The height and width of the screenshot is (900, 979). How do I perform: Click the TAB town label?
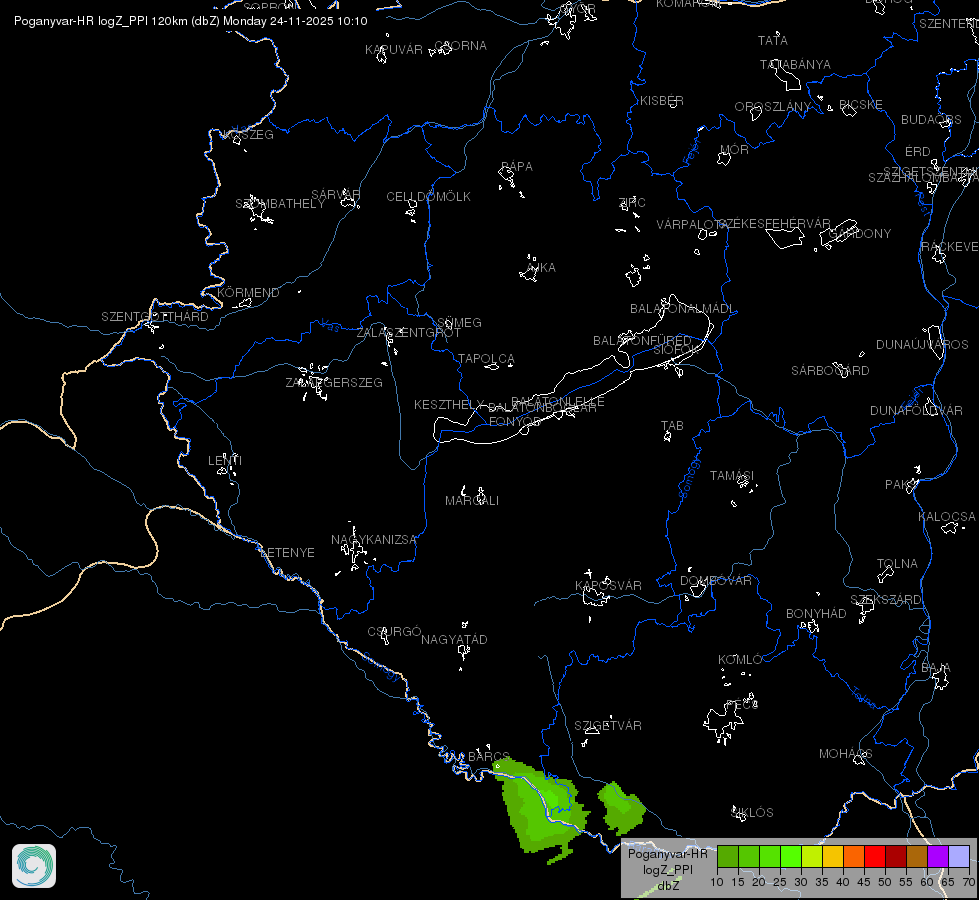[672, 426]
